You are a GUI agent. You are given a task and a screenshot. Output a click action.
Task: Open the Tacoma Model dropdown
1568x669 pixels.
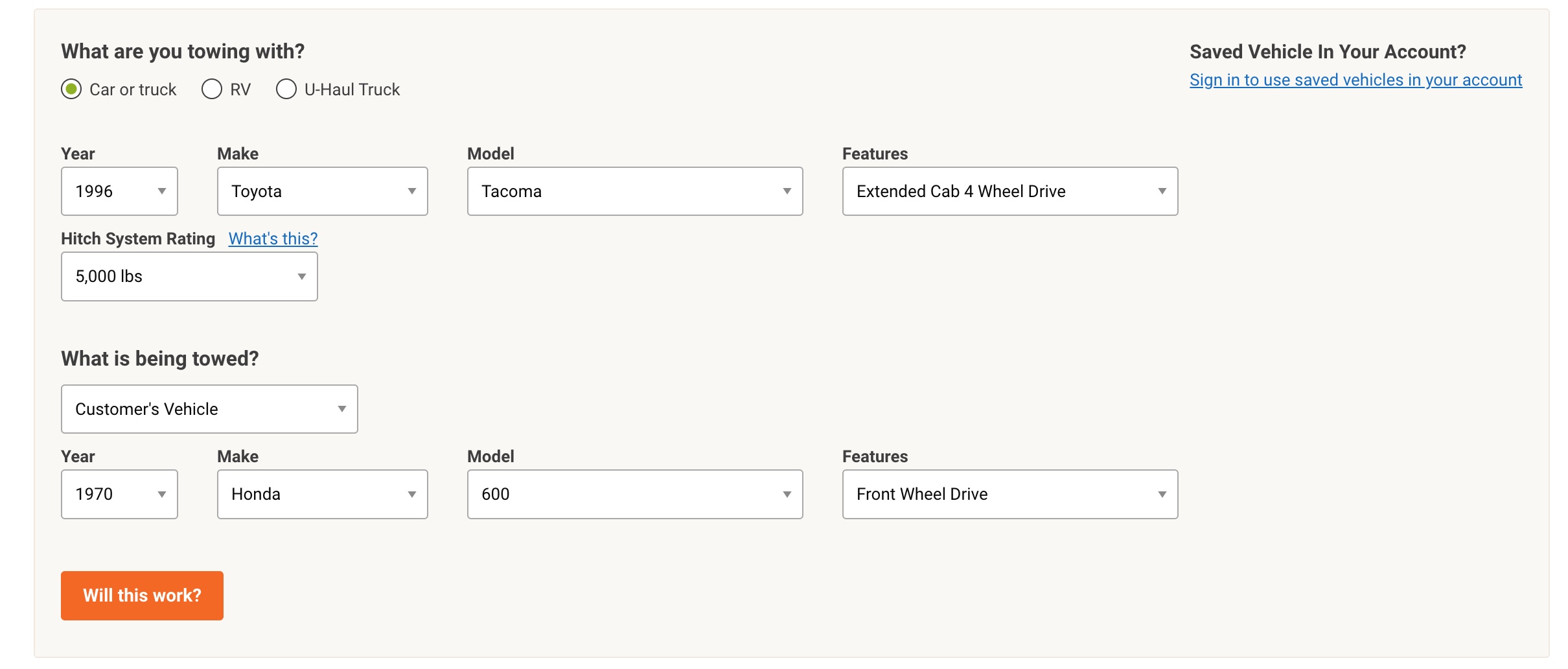tap(634, 191)
